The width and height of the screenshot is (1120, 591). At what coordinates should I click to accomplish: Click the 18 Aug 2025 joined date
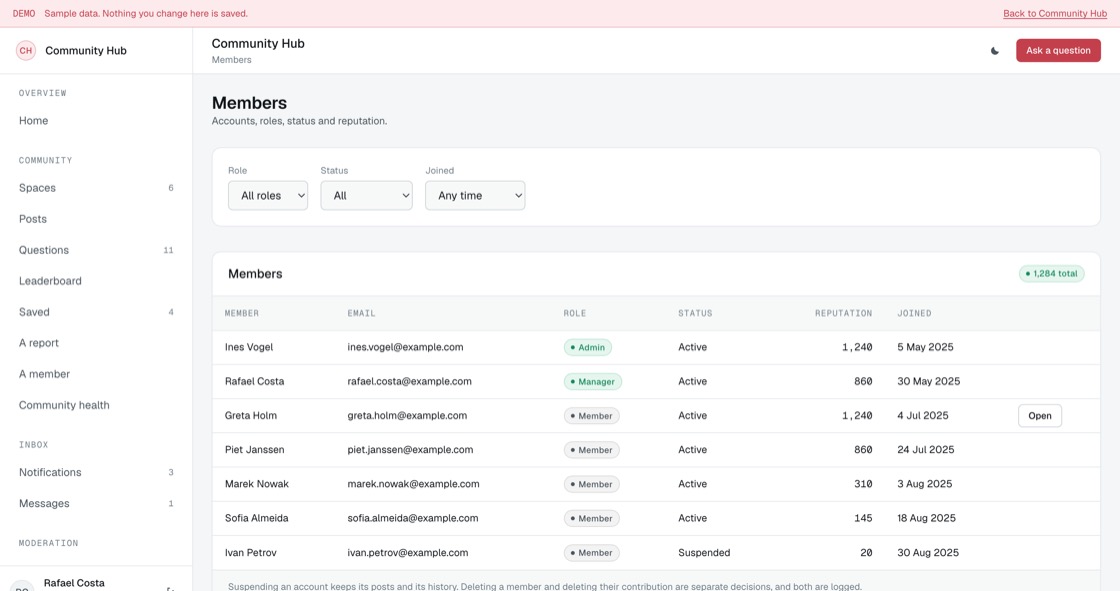[x=926, y=519]
